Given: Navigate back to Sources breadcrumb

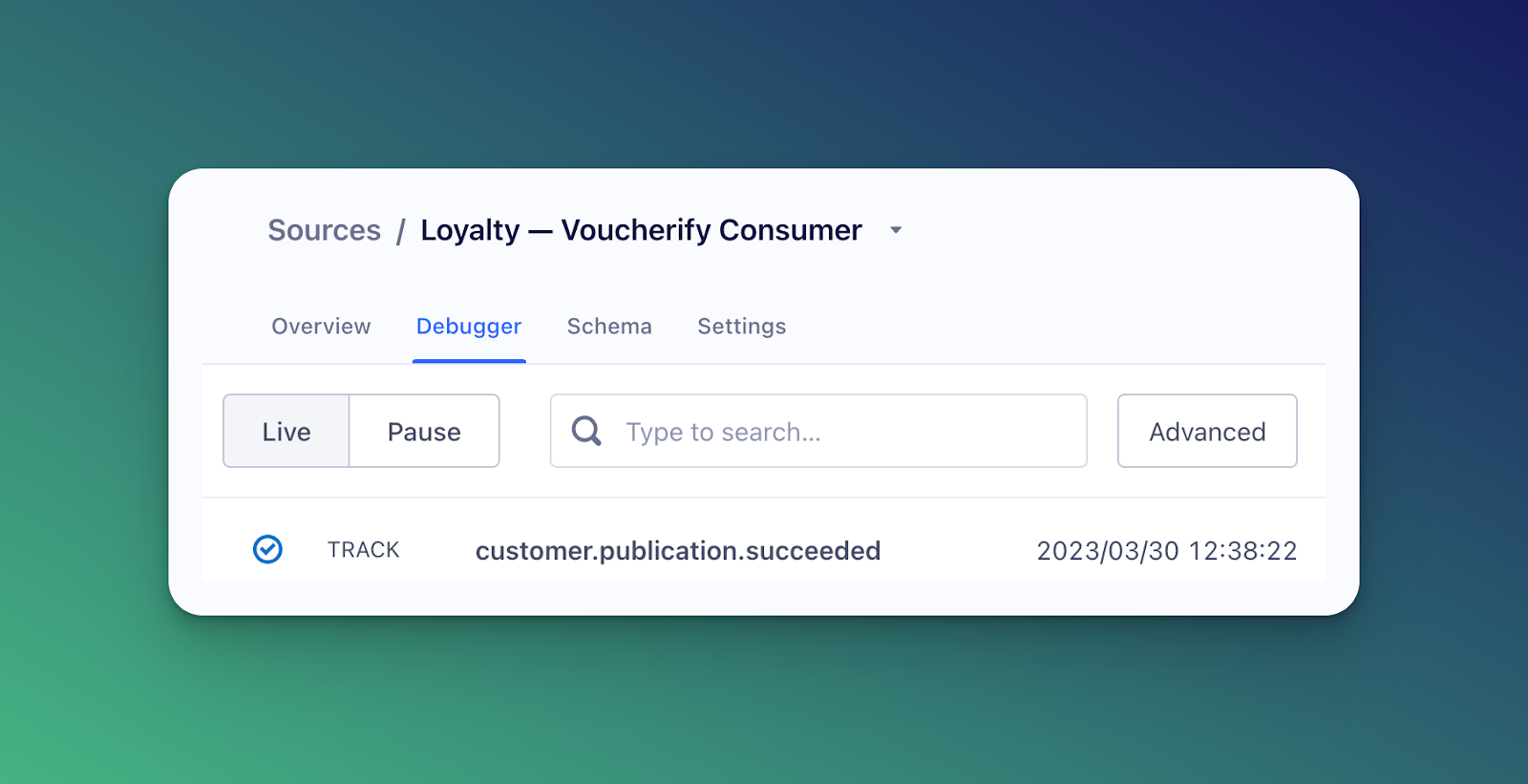Looking at the screenshot, I should pyautogui.click(x=324, y=230).
